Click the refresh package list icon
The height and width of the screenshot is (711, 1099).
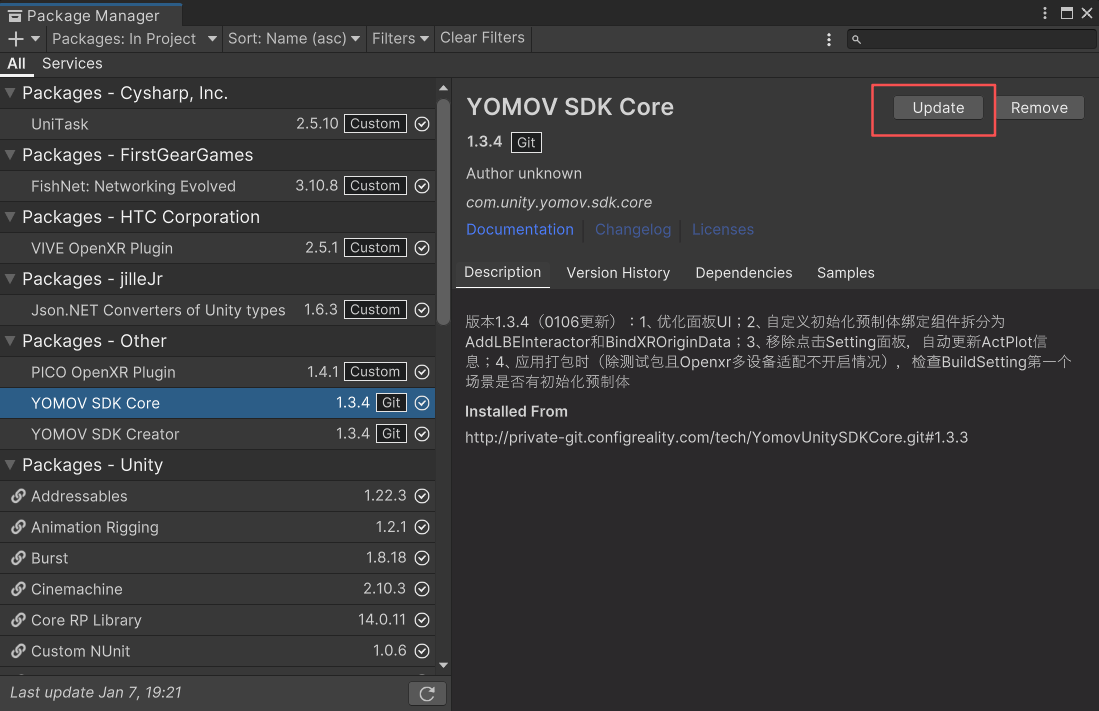click(x=427, y=693)
